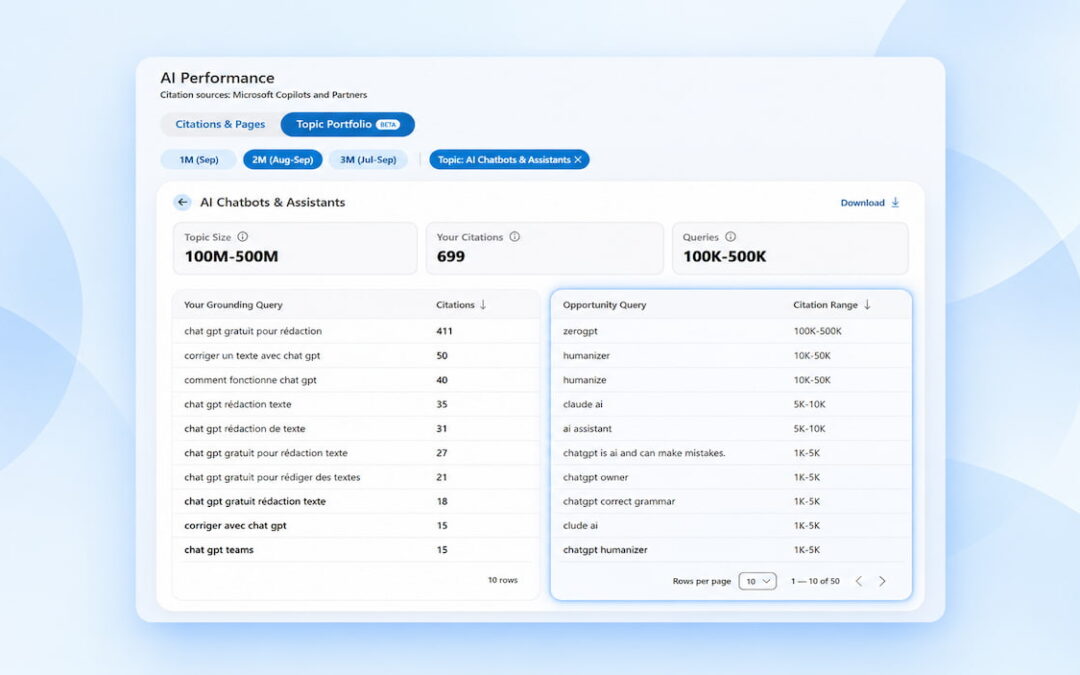The height and width of the screenshot is (675, 1080).
Task: Sort by Citation Range using the down arrow
Action: point(867,304)
